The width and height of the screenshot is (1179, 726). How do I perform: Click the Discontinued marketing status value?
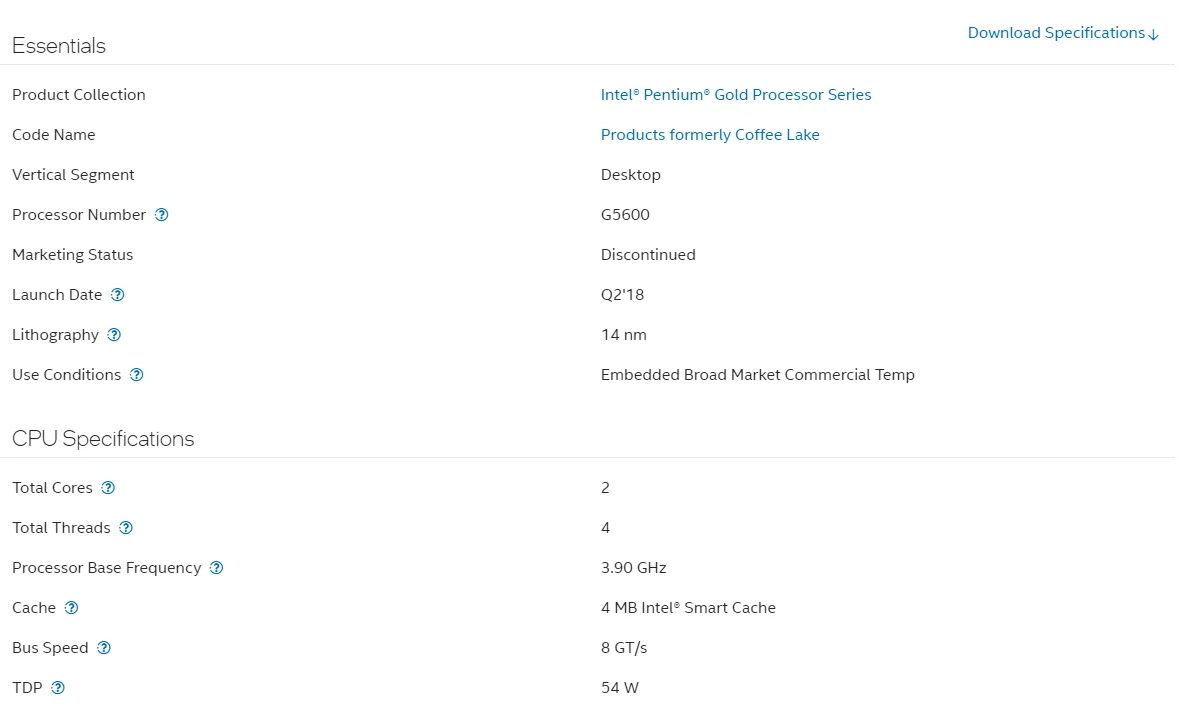point(647,255)
